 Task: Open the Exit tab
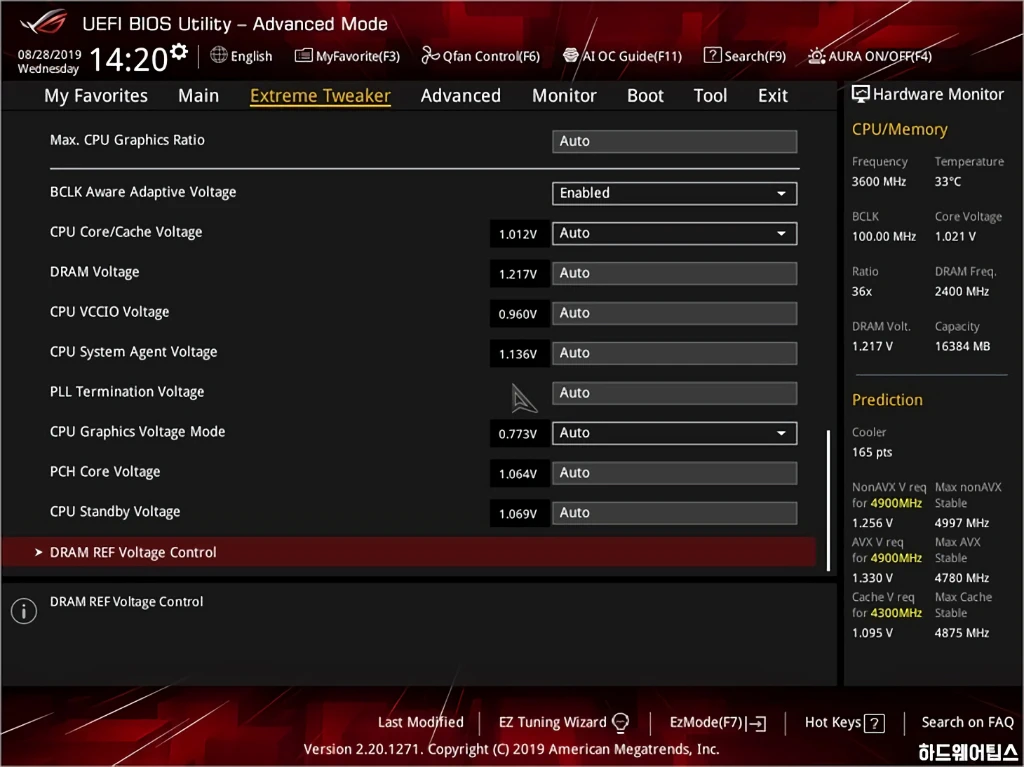tap(773, 96)
